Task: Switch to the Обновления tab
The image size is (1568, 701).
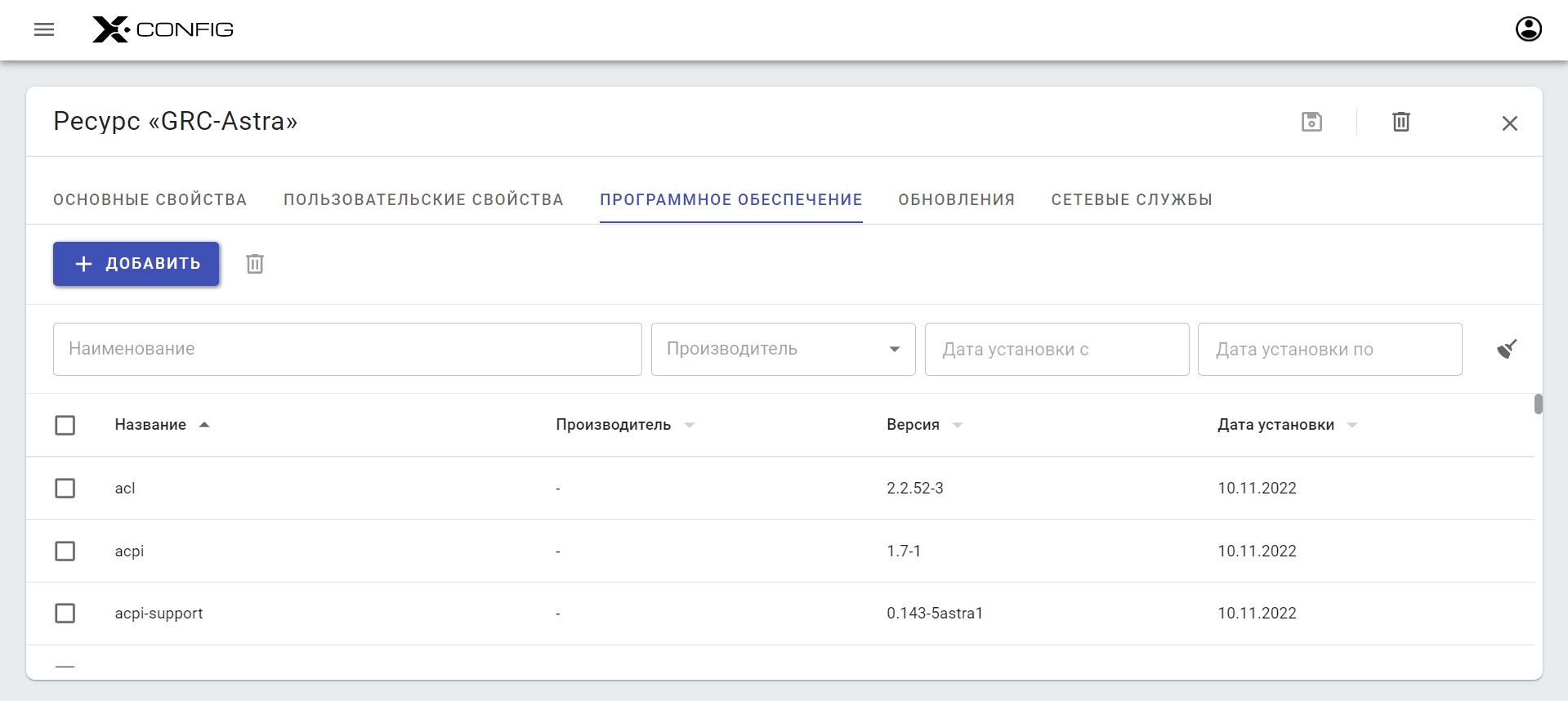Action: point(956,200)
